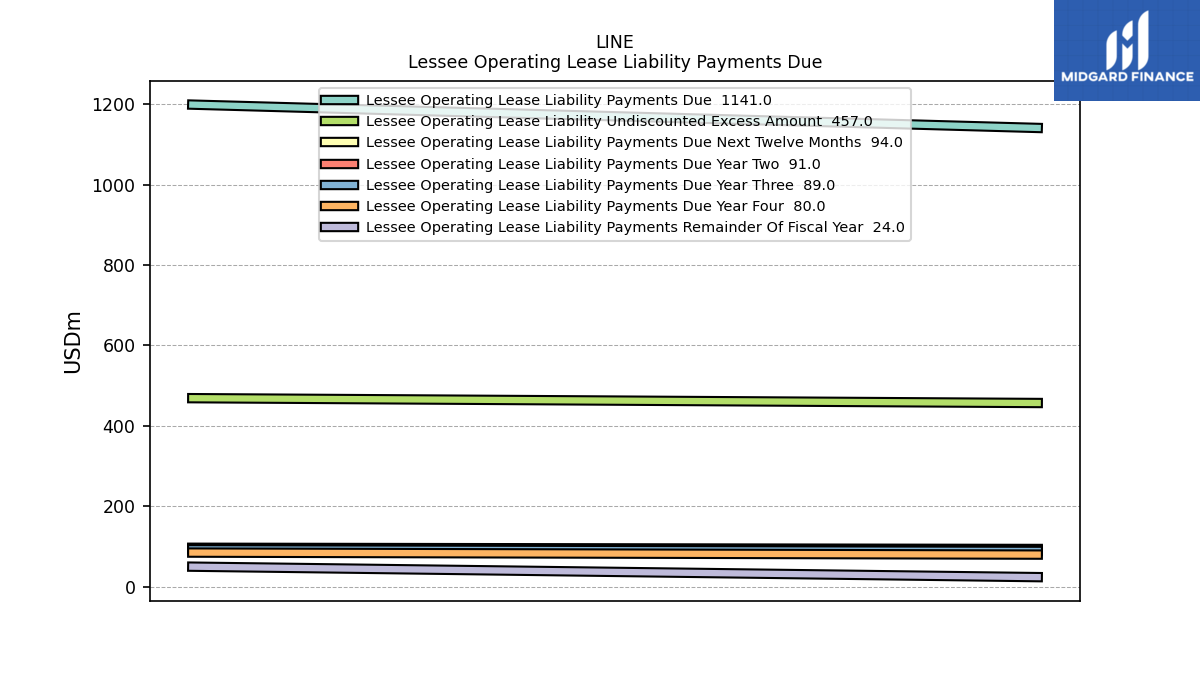
Task: Select the Undiscounted Excess Amount 457.0 label
Action: coord(619,121)
